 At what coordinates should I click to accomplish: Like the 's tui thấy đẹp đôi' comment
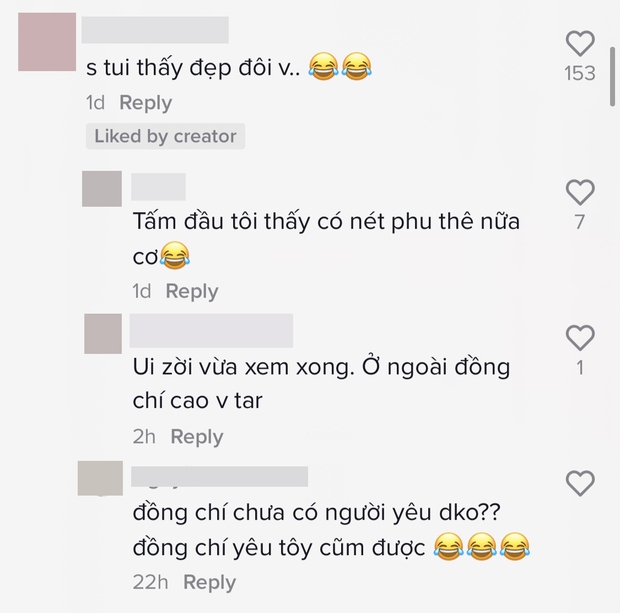click(580, 43)
